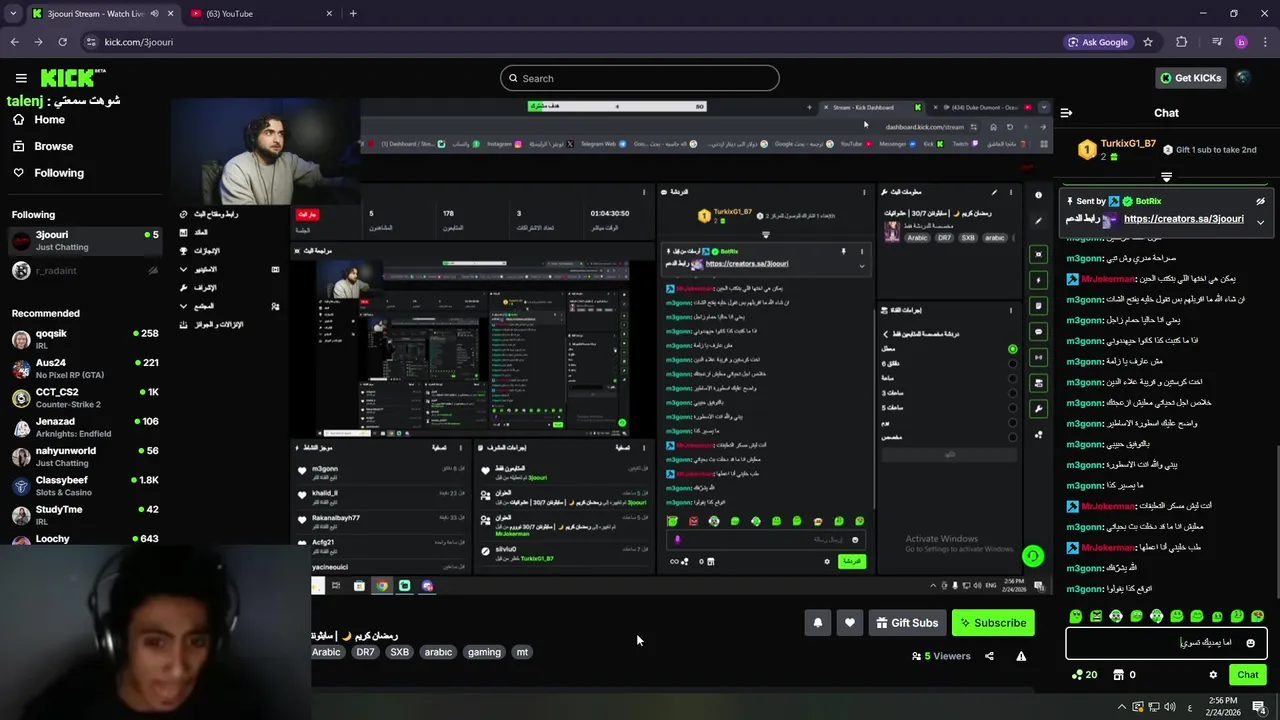Click the share stream icon
The height and width of the screenshot is (720, 1280).
click(989, 656)
